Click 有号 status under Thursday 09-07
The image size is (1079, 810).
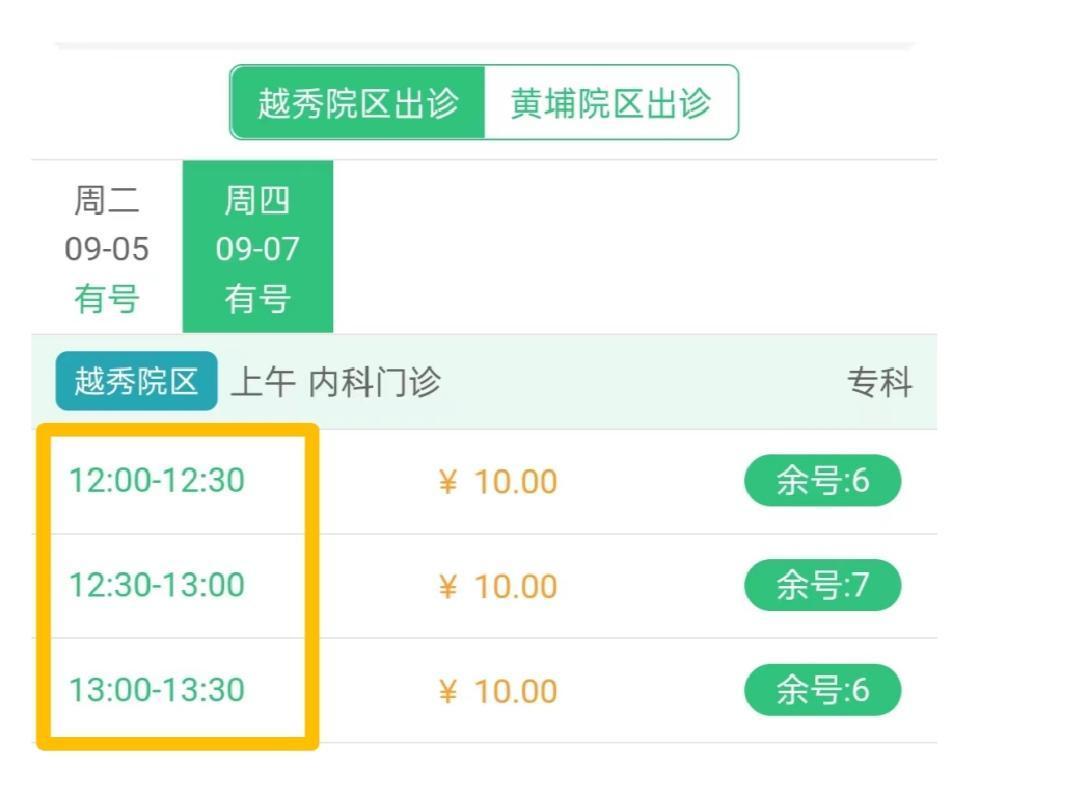(258, 298)
